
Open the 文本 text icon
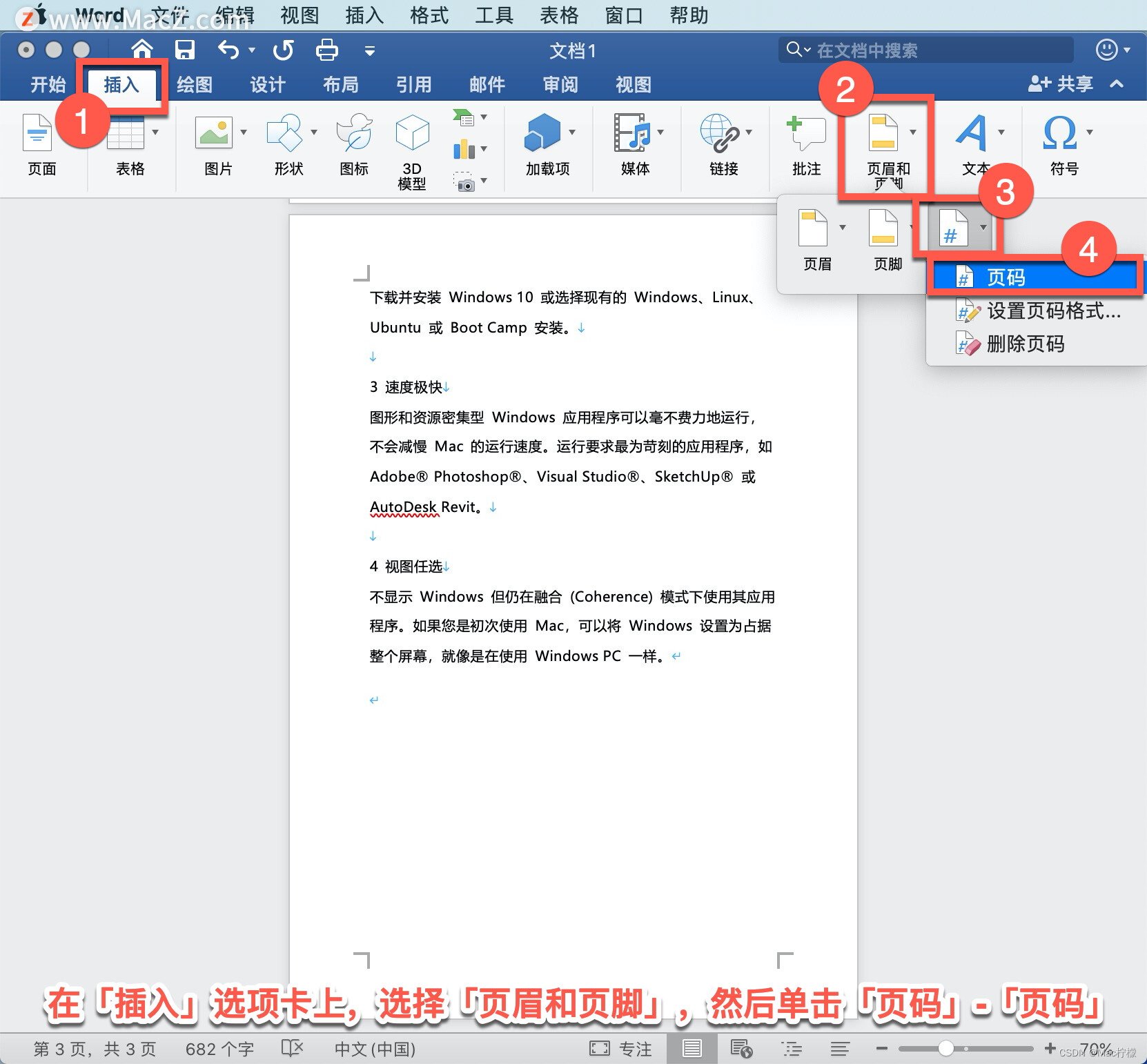(x=972, y=132)
